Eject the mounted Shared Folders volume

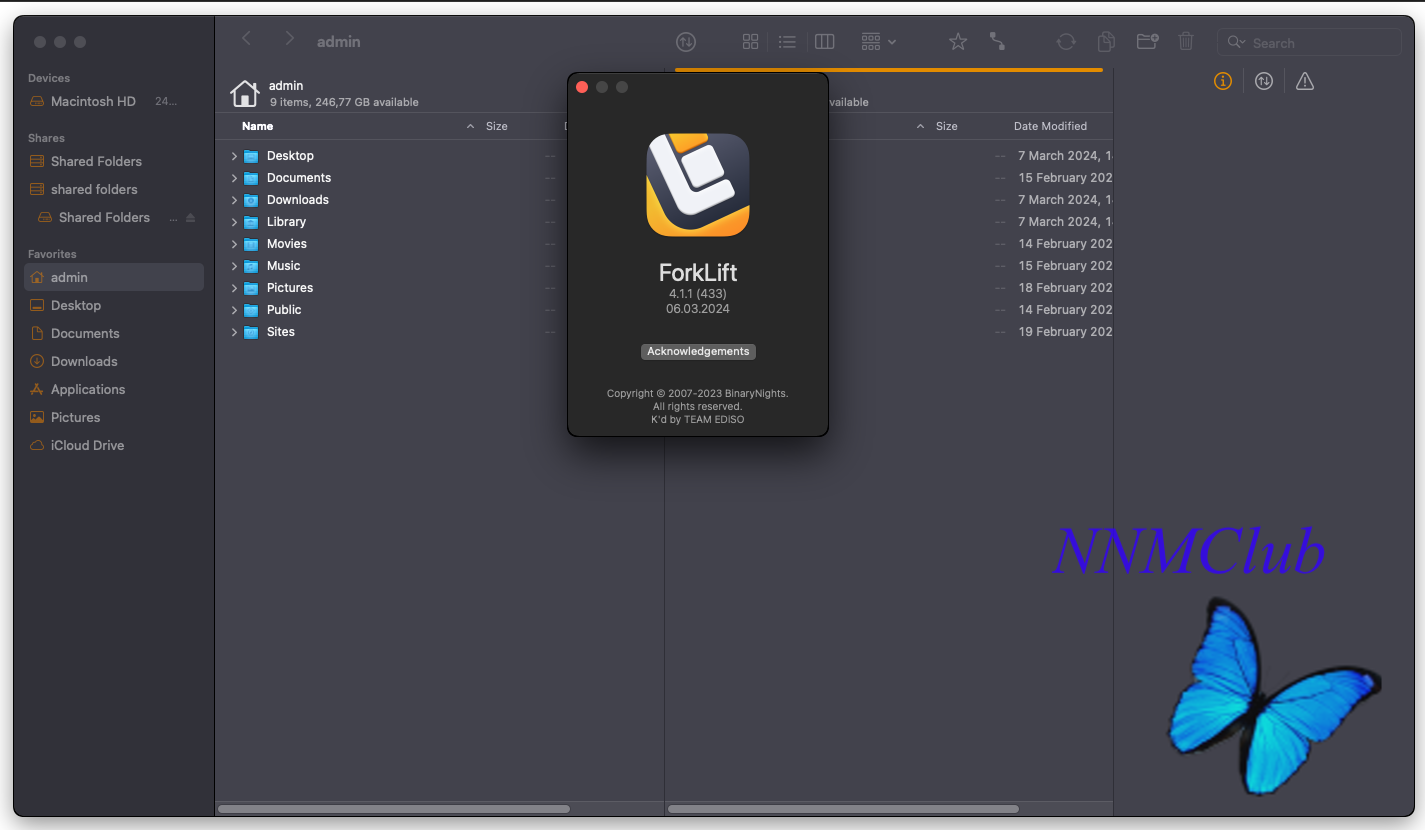tap(191, 218)
